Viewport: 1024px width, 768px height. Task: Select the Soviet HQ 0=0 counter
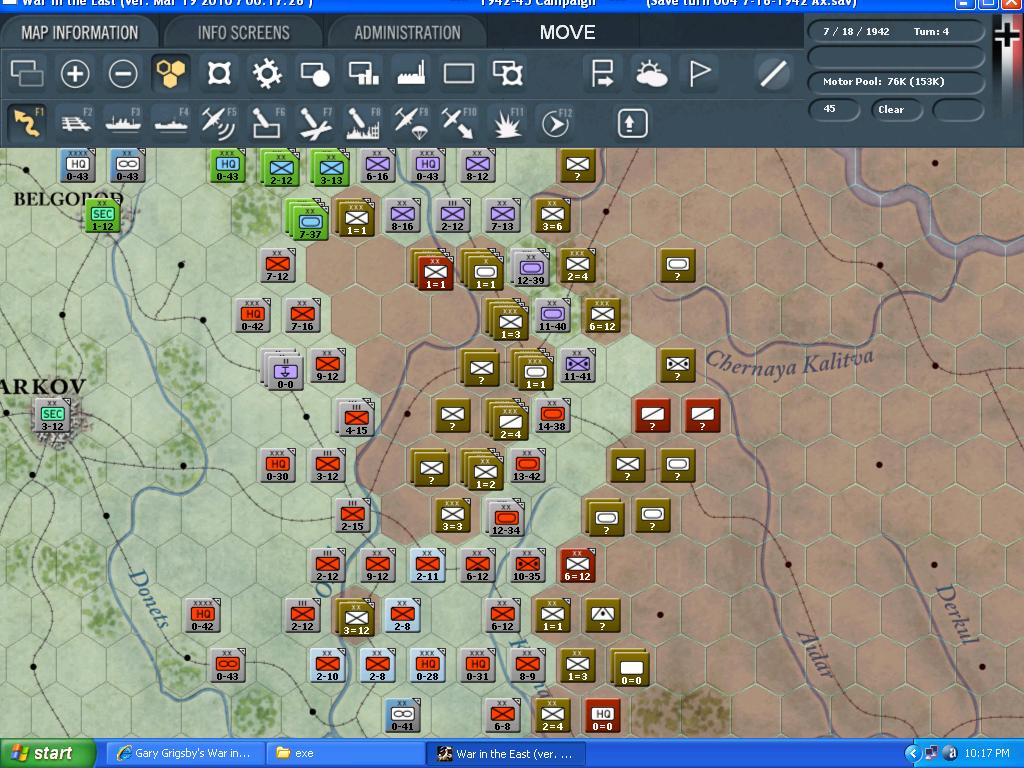602,716
